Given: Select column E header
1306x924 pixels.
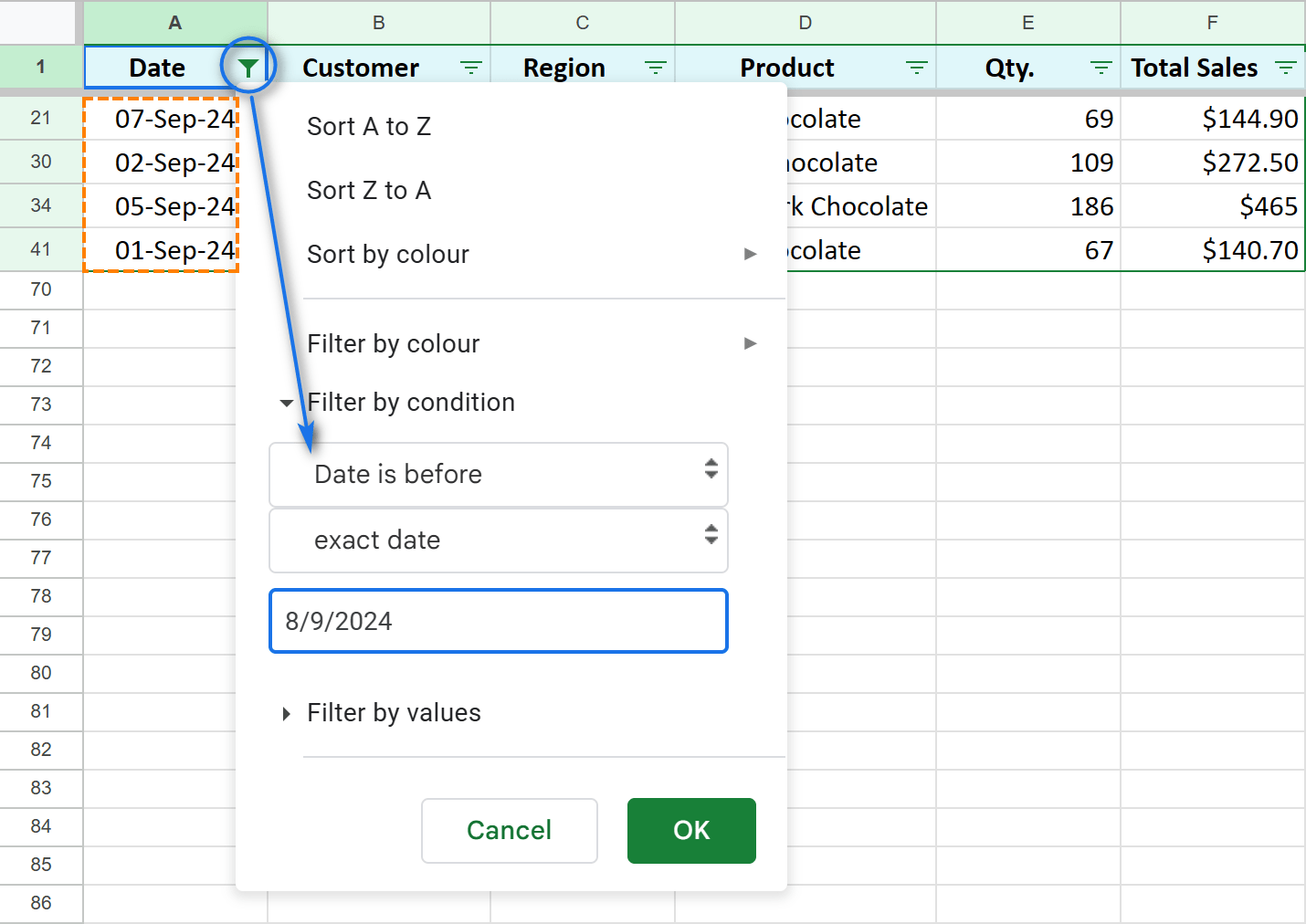Looking at the screenshot, I should tap(1028, 23).
